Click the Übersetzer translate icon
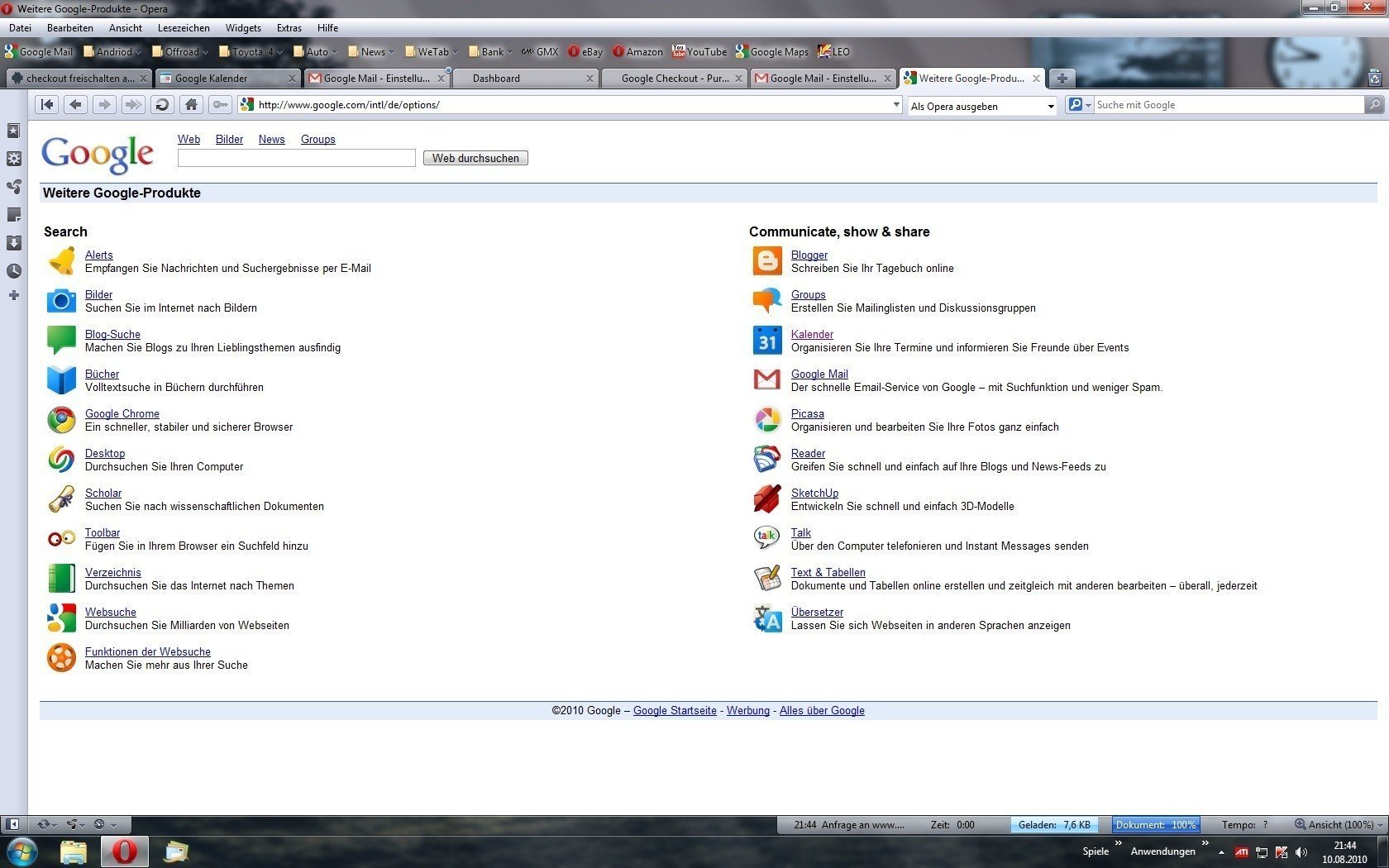The width and height of the screenshot is (1389, 868). [x=767, y=618]
